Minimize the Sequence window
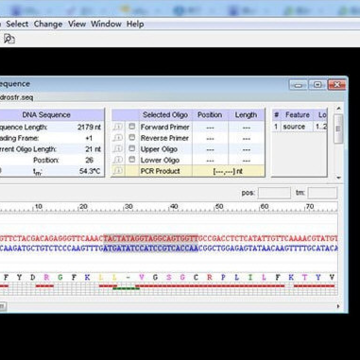Screen dimensions: 360x360 [x=298, y=85]
